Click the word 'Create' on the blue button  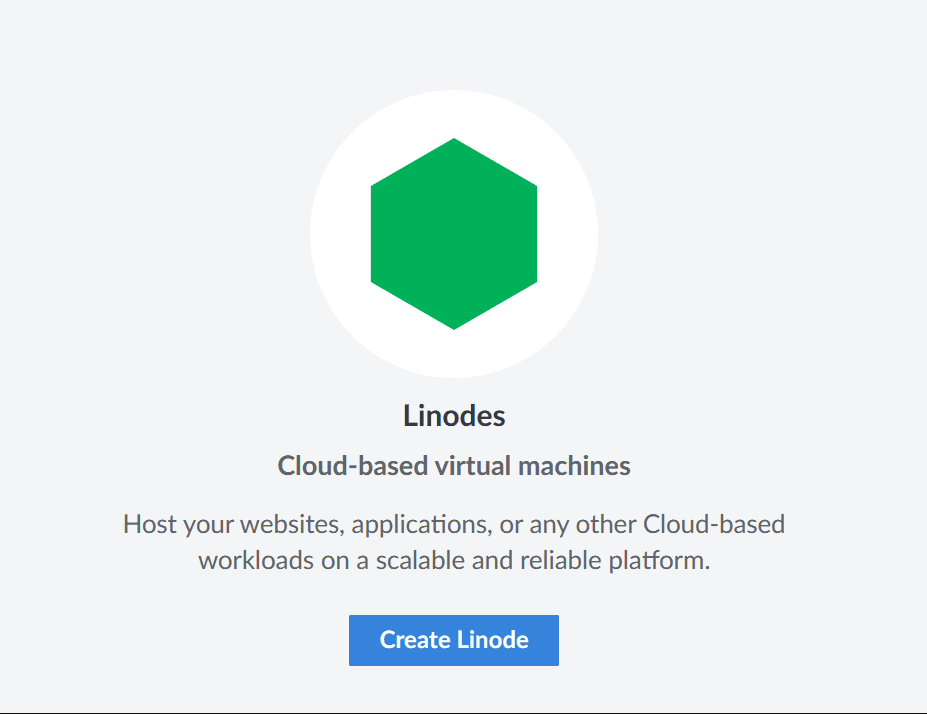[414, 640]
